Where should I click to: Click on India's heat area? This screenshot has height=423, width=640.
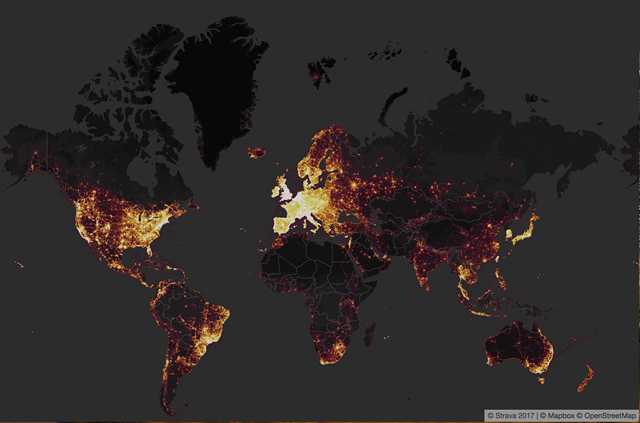[430, 265]
